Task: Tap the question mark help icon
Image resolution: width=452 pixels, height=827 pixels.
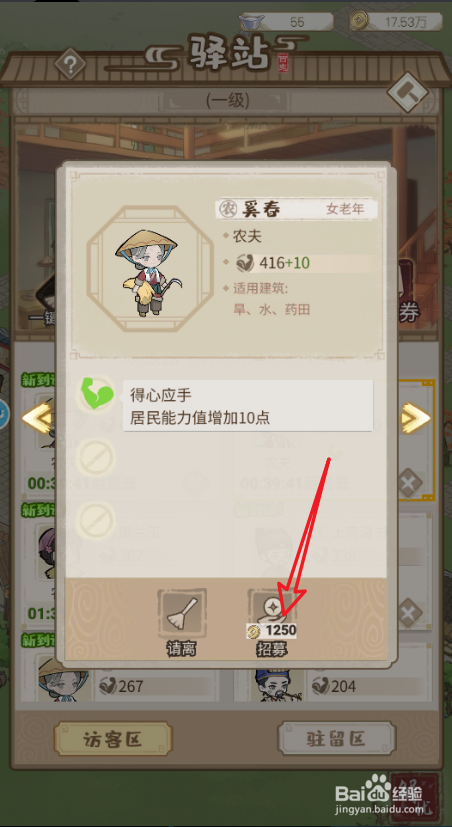Action: 70,65
